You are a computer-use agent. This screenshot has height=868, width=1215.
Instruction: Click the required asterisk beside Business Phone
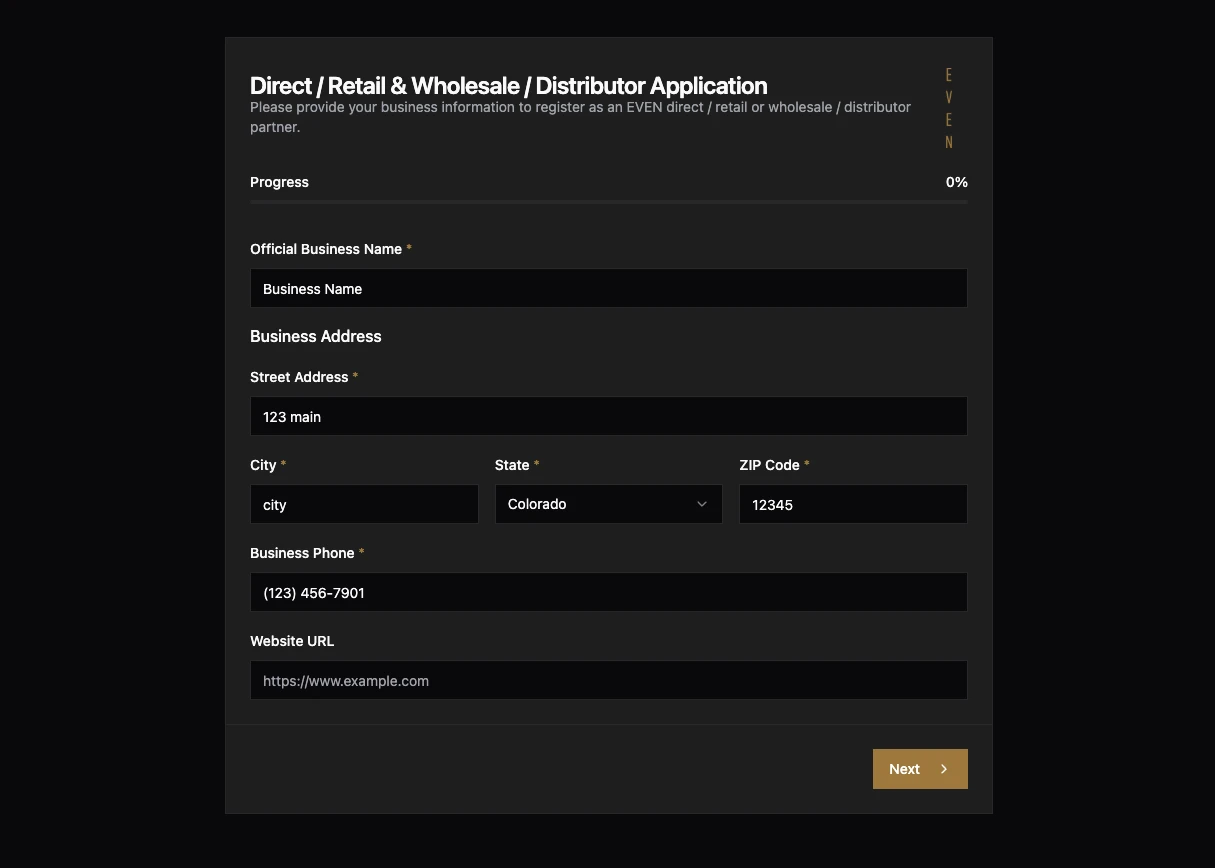361,552
